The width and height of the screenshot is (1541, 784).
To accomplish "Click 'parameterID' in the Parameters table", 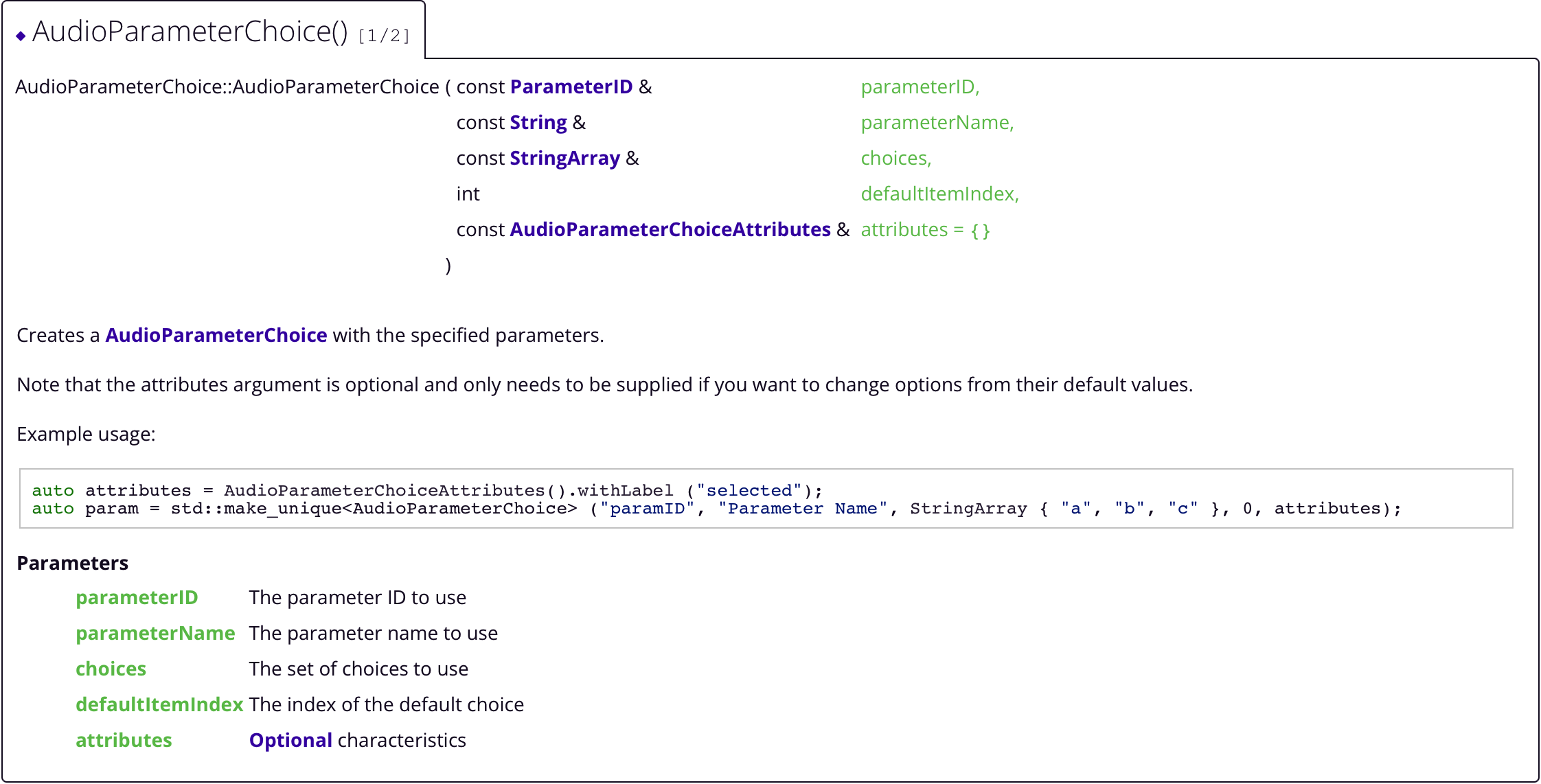I will coord(137,597).
